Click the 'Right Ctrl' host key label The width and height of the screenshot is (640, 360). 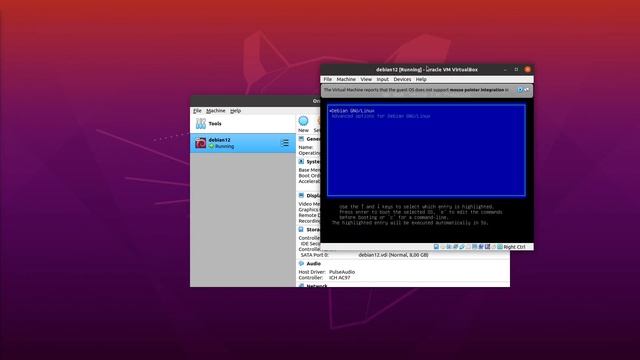(514, 247)
